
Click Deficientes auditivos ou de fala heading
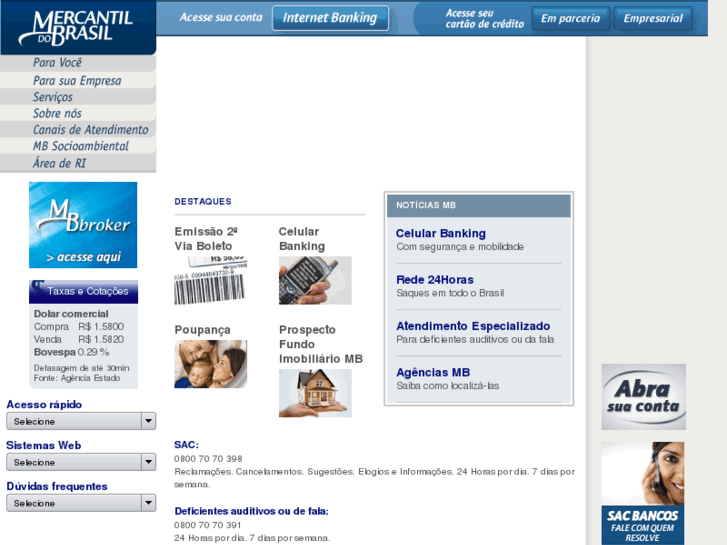[251, 511]
